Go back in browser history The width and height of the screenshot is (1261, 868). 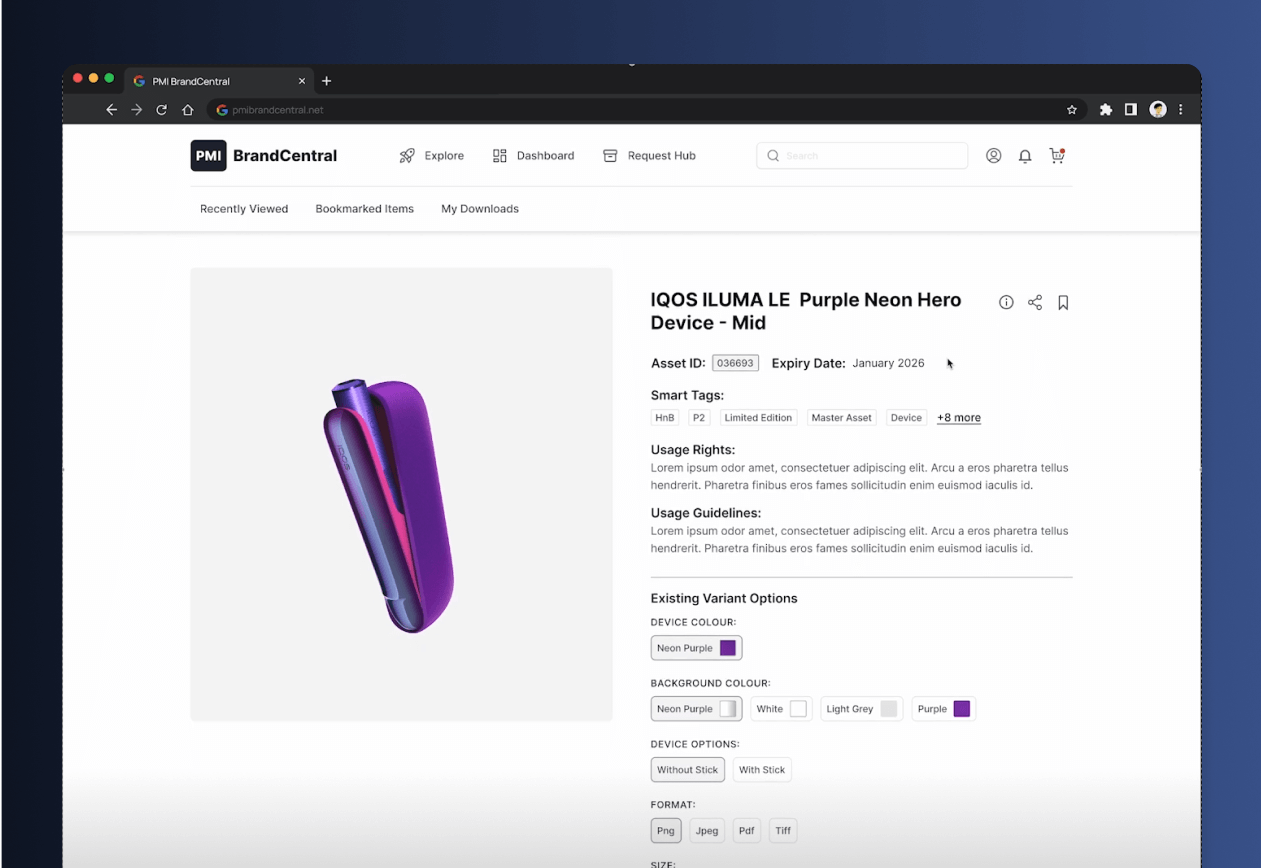111,110
